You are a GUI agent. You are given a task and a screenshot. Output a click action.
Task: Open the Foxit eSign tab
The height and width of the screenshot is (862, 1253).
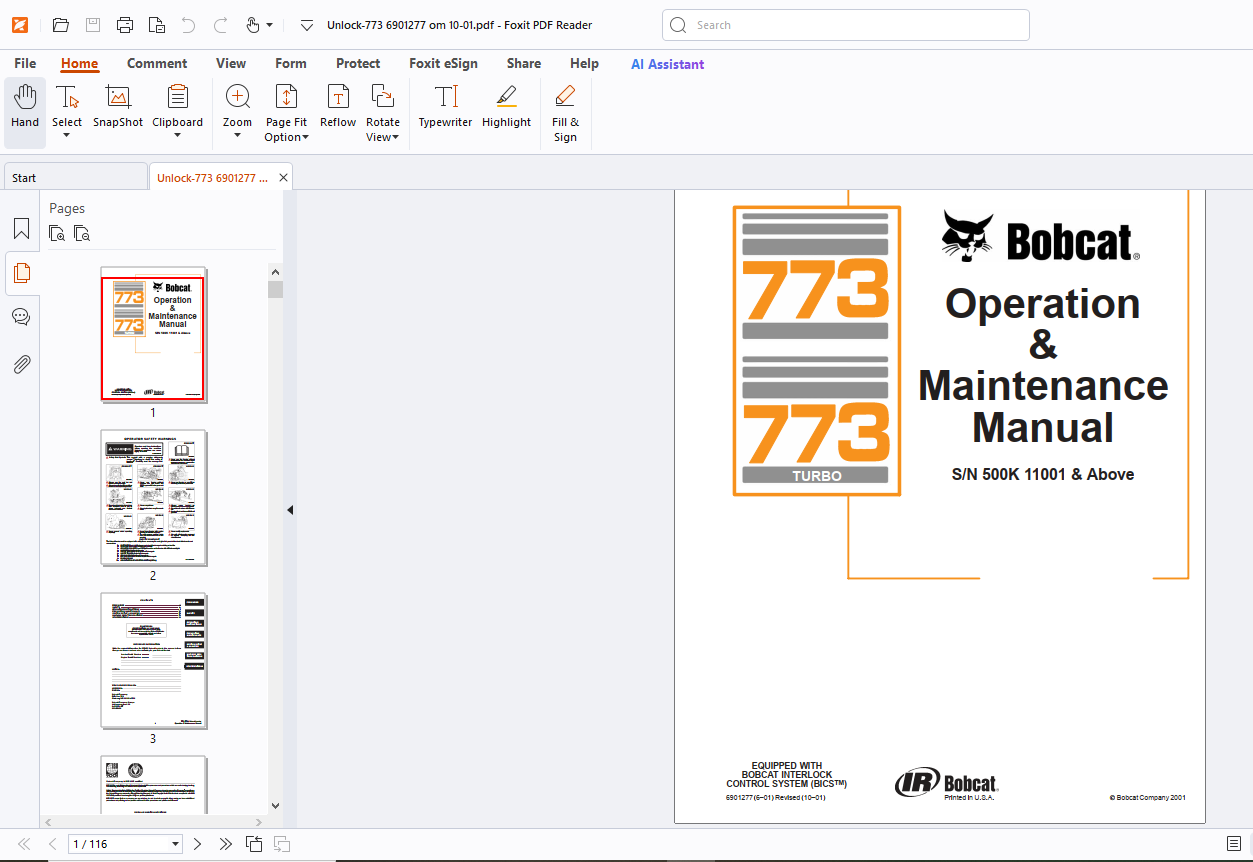click(443, 63)
